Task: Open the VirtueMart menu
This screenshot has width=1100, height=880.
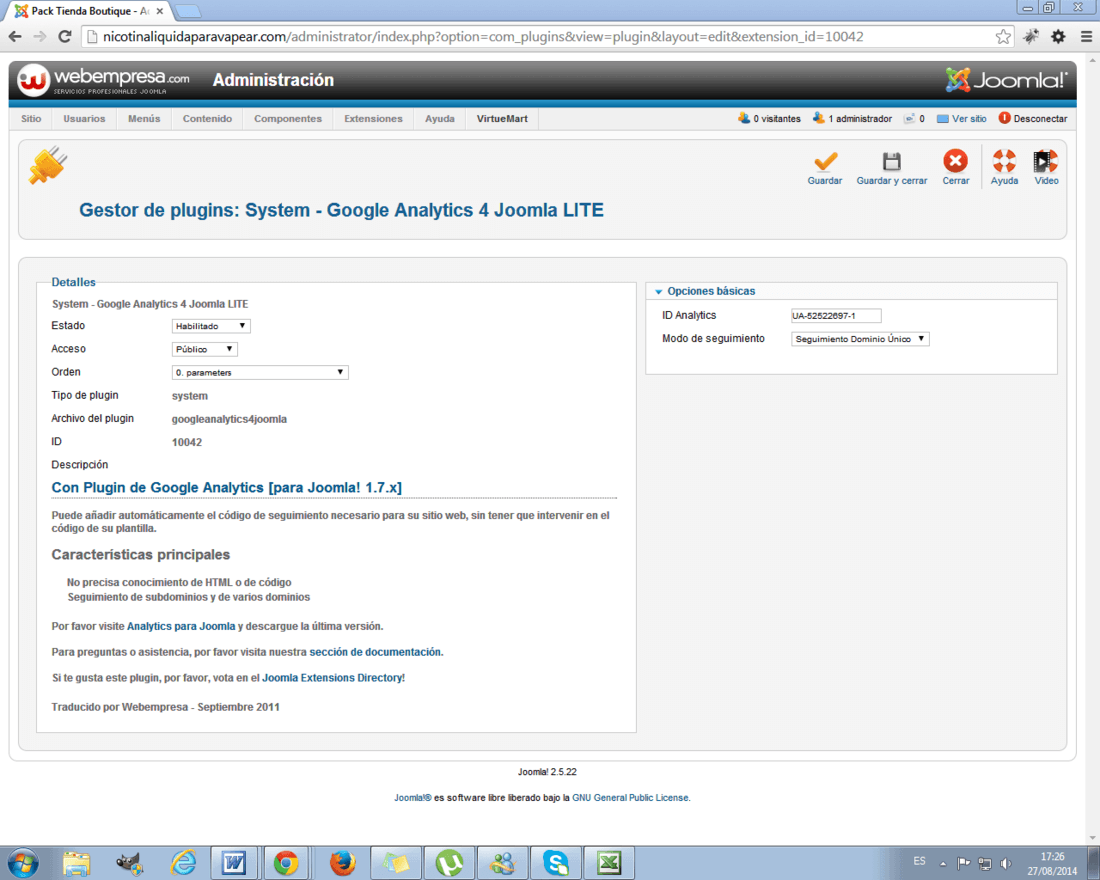Action: point(502,119)
